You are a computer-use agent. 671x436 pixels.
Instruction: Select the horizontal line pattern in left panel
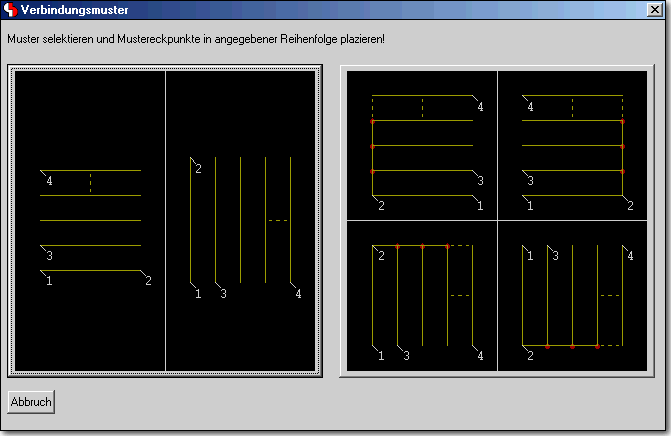pos(91,220)
